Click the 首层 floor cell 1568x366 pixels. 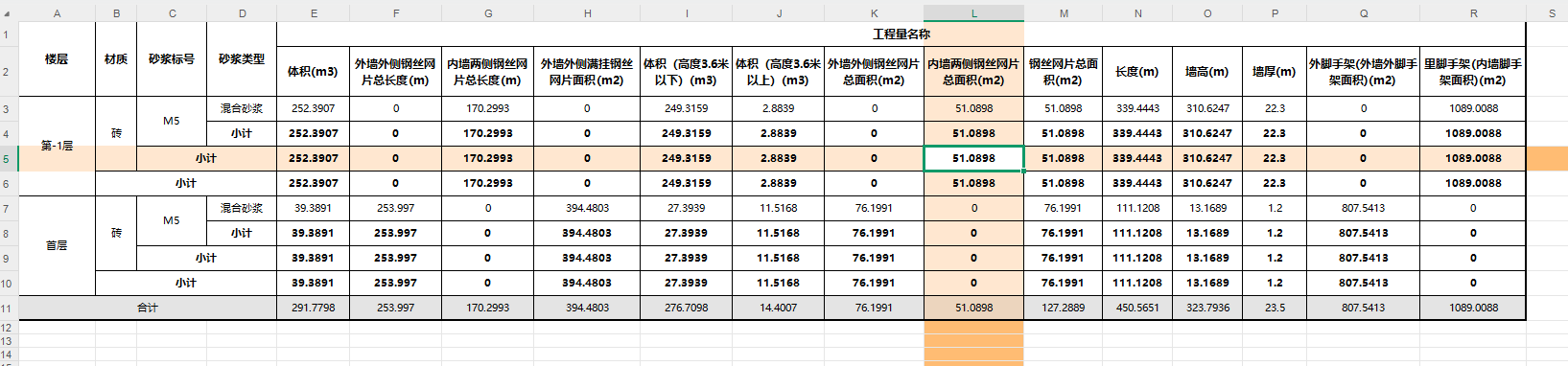[x=57, y=245]
